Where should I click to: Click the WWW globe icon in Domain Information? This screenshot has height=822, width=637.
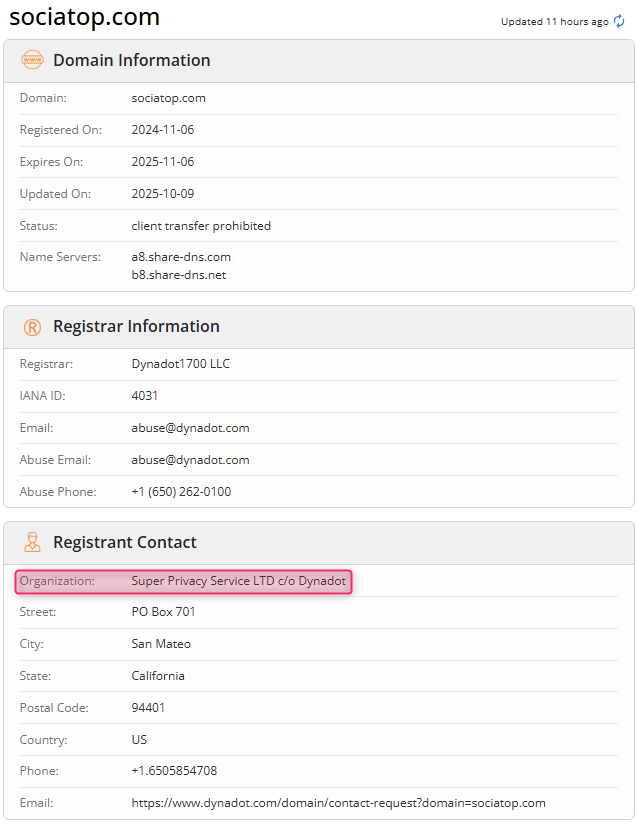(32, 60)
